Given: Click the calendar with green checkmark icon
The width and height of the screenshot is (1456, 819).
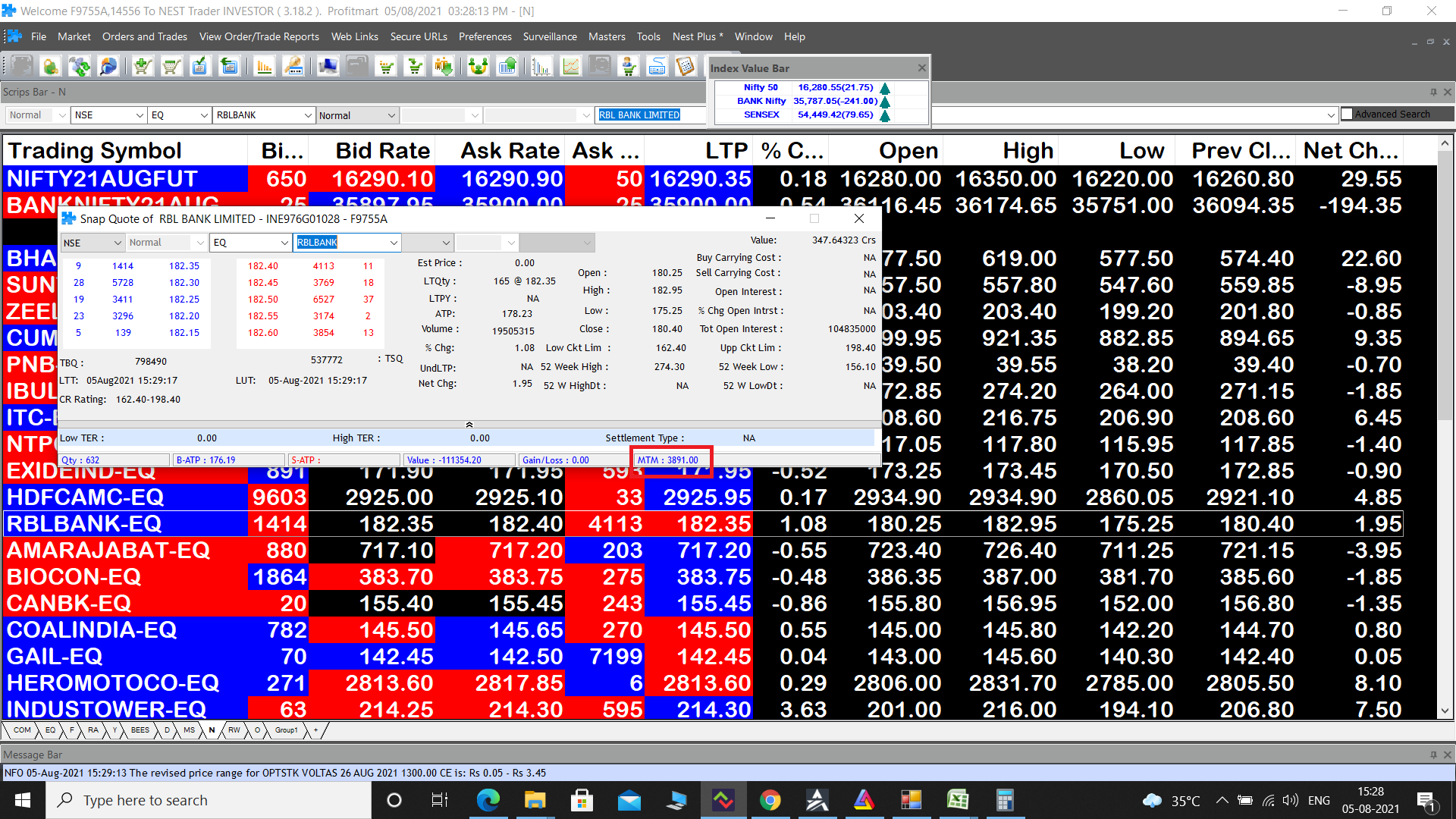Looking at the screenshot, I should pos(199,67).
